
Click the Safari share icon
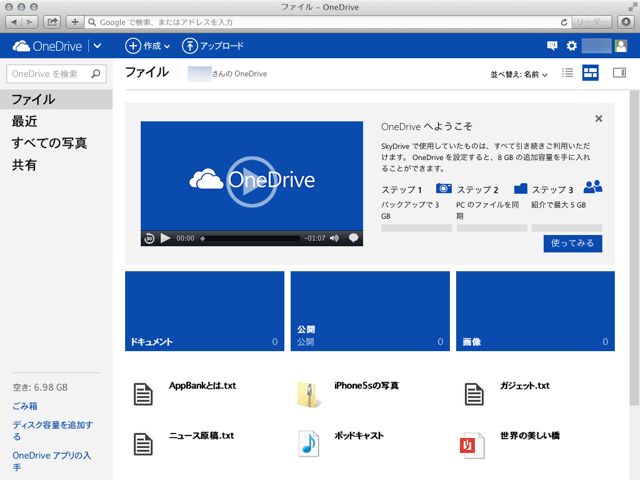52,22
